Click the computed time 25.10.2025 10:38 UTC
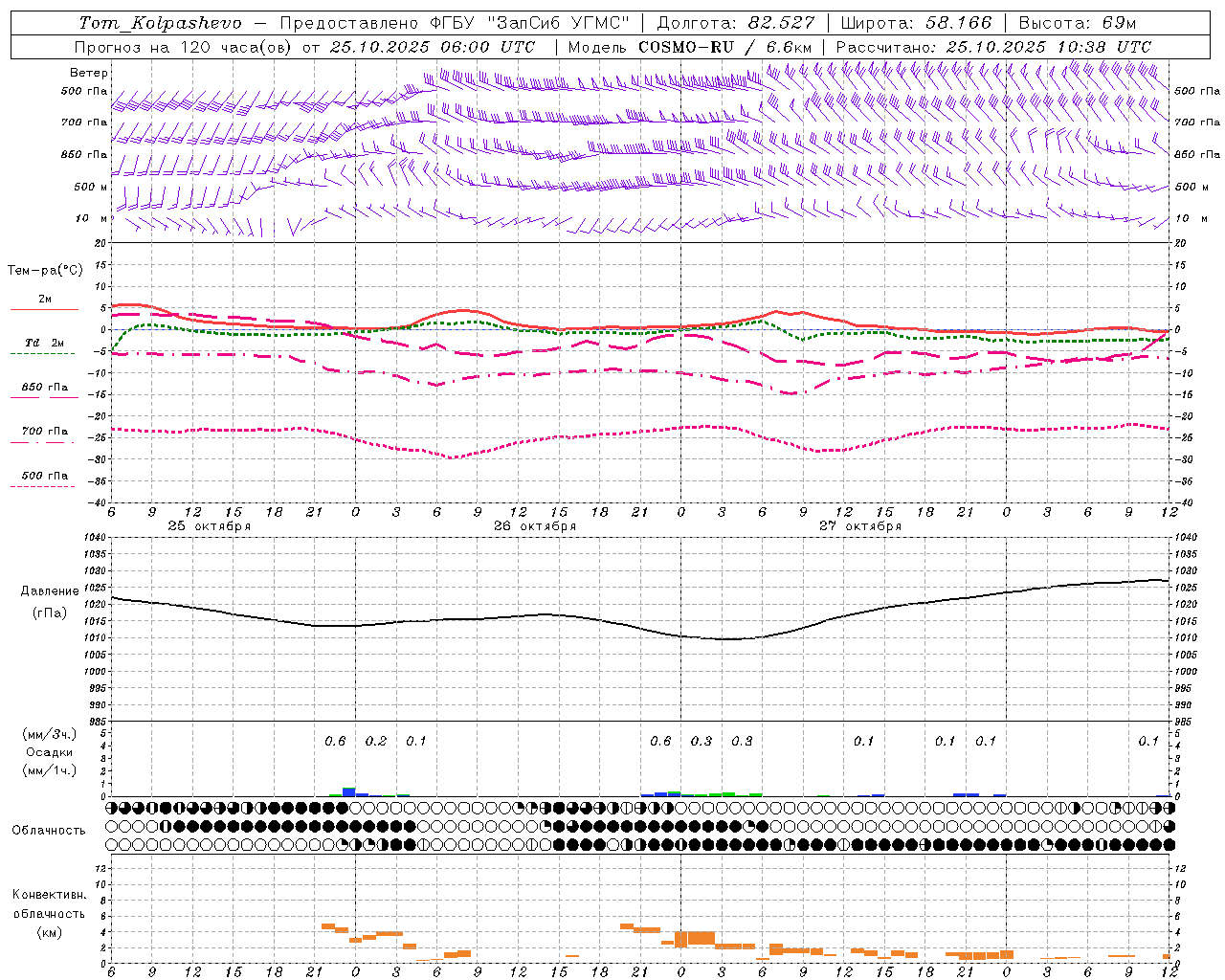Image resolution: width=1225 pixels, height=980 pixels. (x=1048, y=47)
